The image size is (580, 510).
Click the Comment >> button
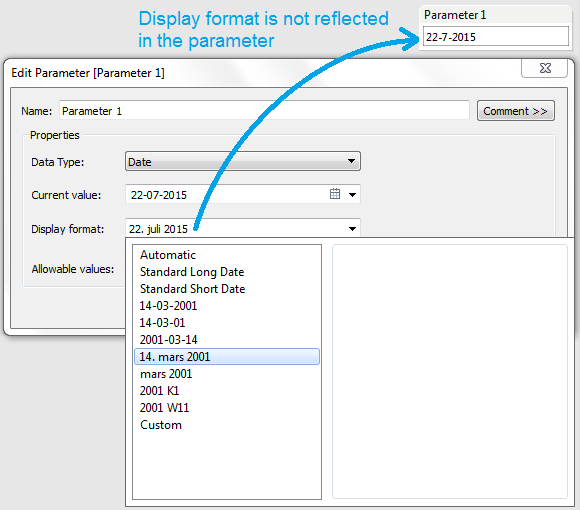coord(515,111)
